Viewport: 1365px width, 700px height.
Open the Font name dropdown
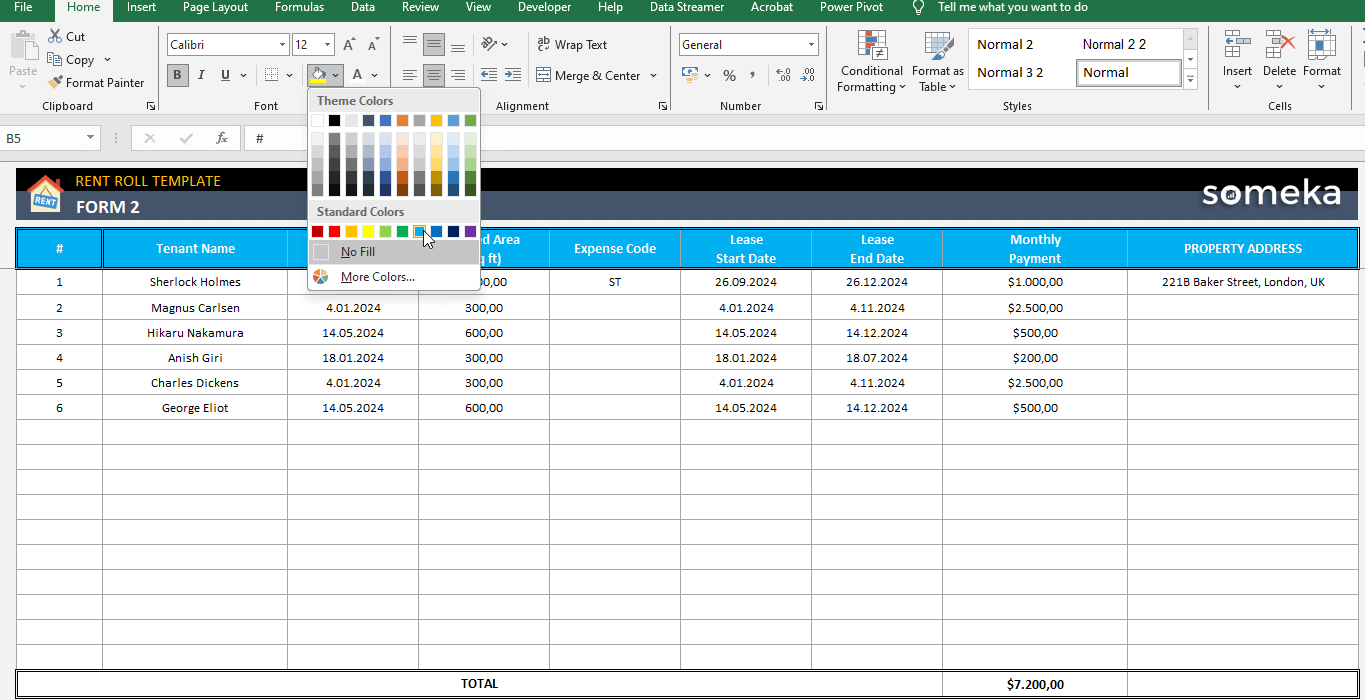point(283,44)
